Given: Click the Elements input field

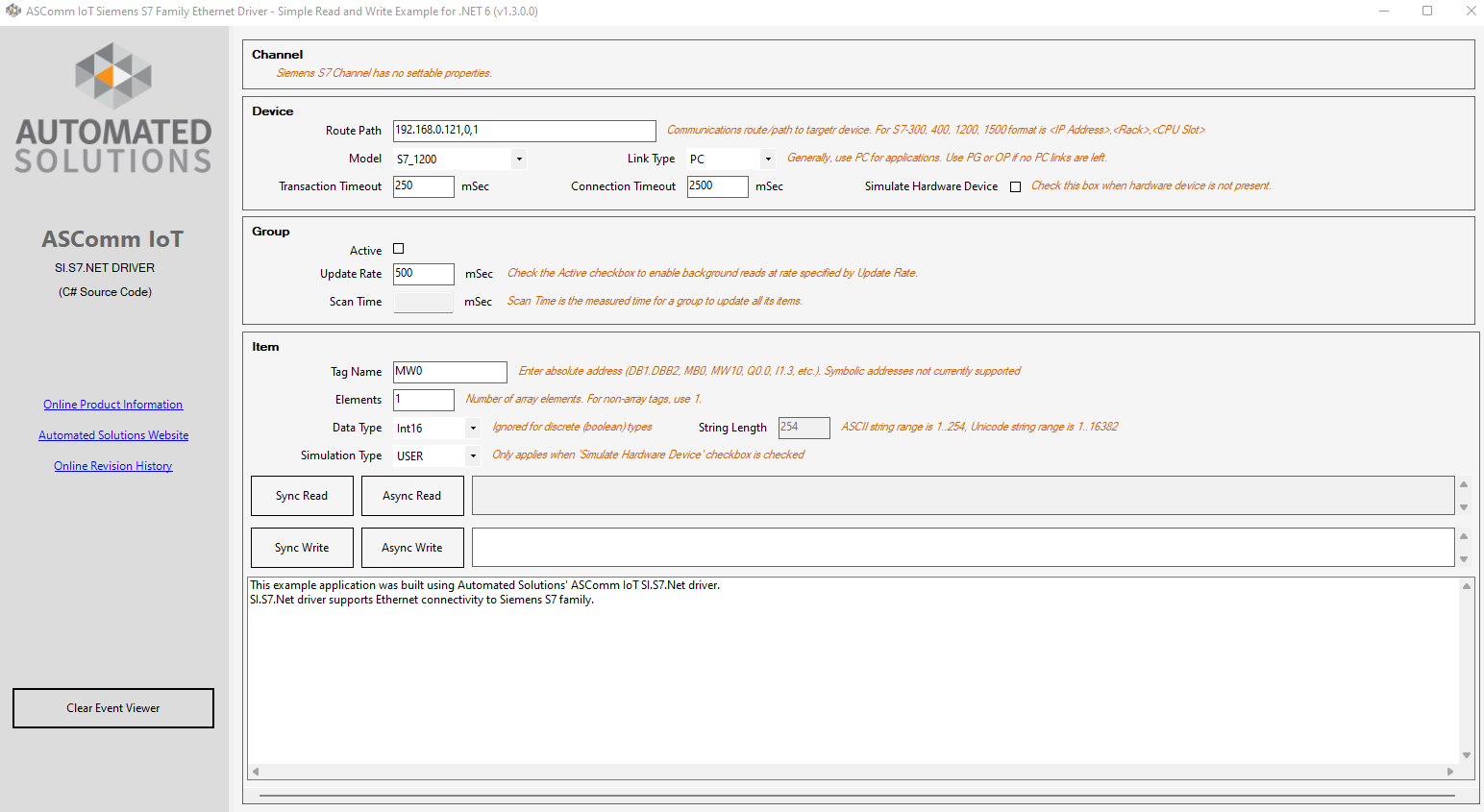Looking at the screenshot, I should (x=424, y=400).
